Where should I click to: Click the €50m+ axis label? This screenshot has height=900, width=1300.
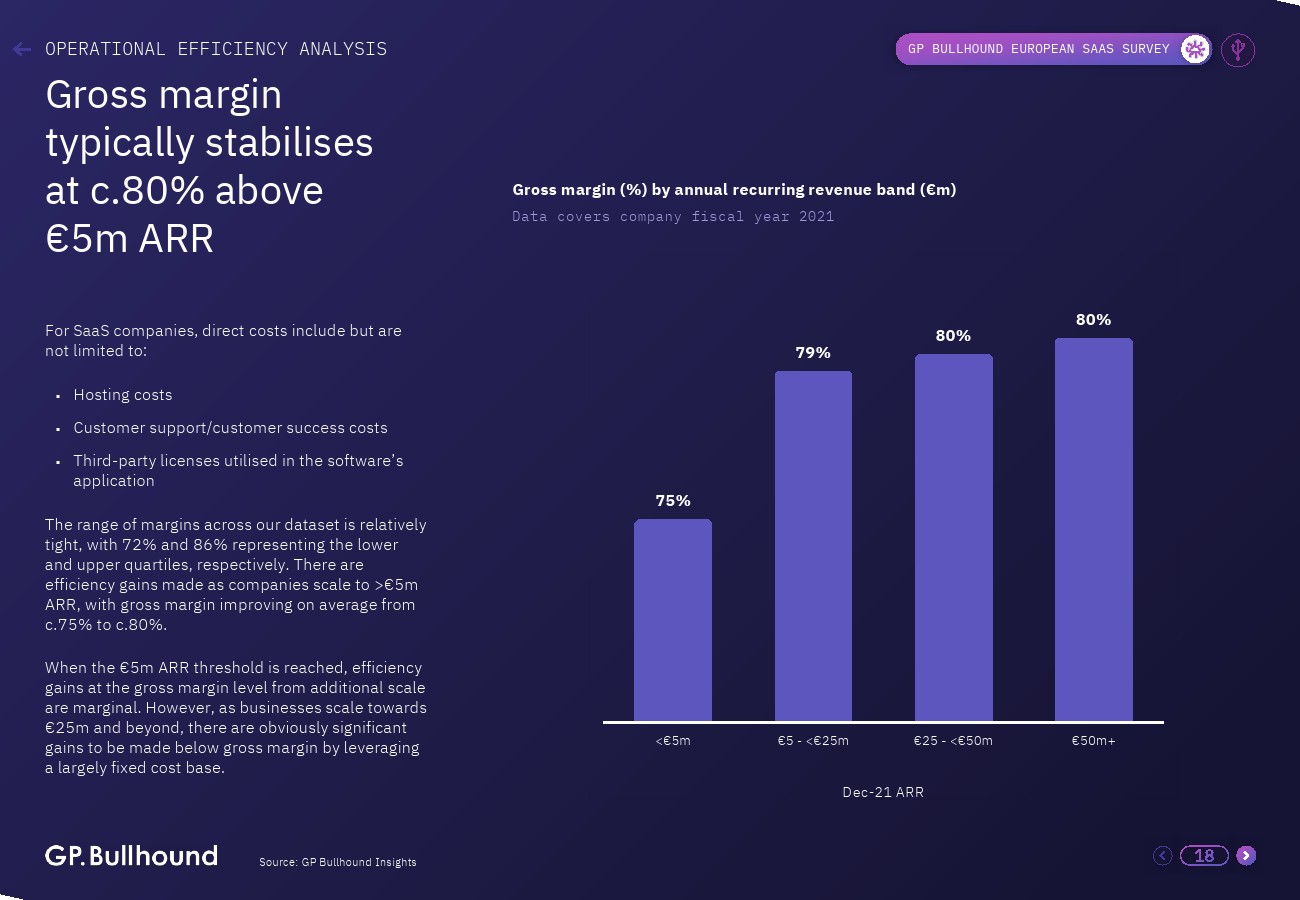[x=1093, y=741]
